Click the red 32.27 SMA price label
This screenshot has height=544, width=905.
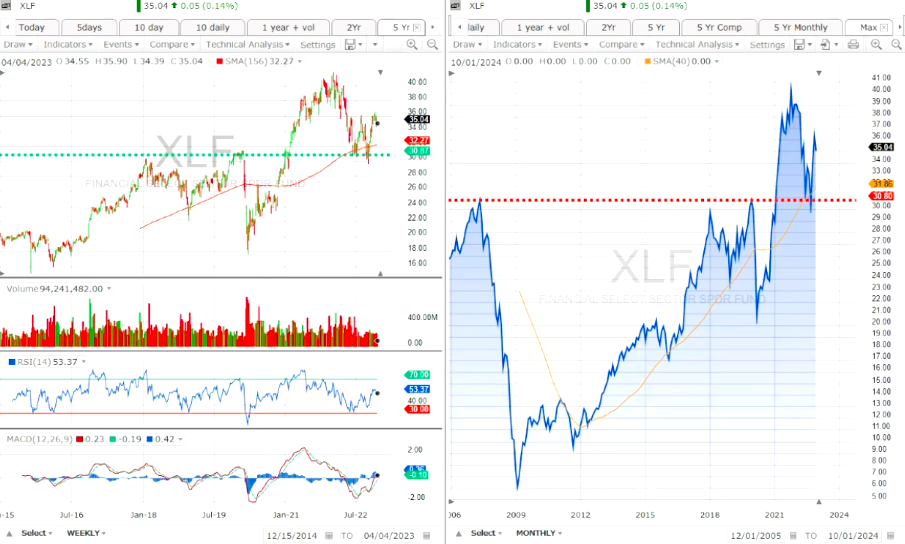418,140
